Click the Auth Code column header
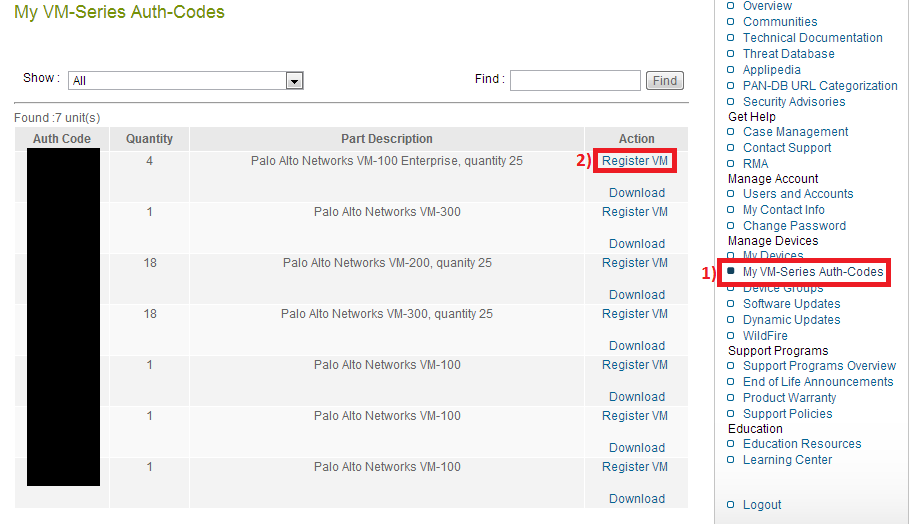Viewport: 909px width, 524px height. (61, 139)
